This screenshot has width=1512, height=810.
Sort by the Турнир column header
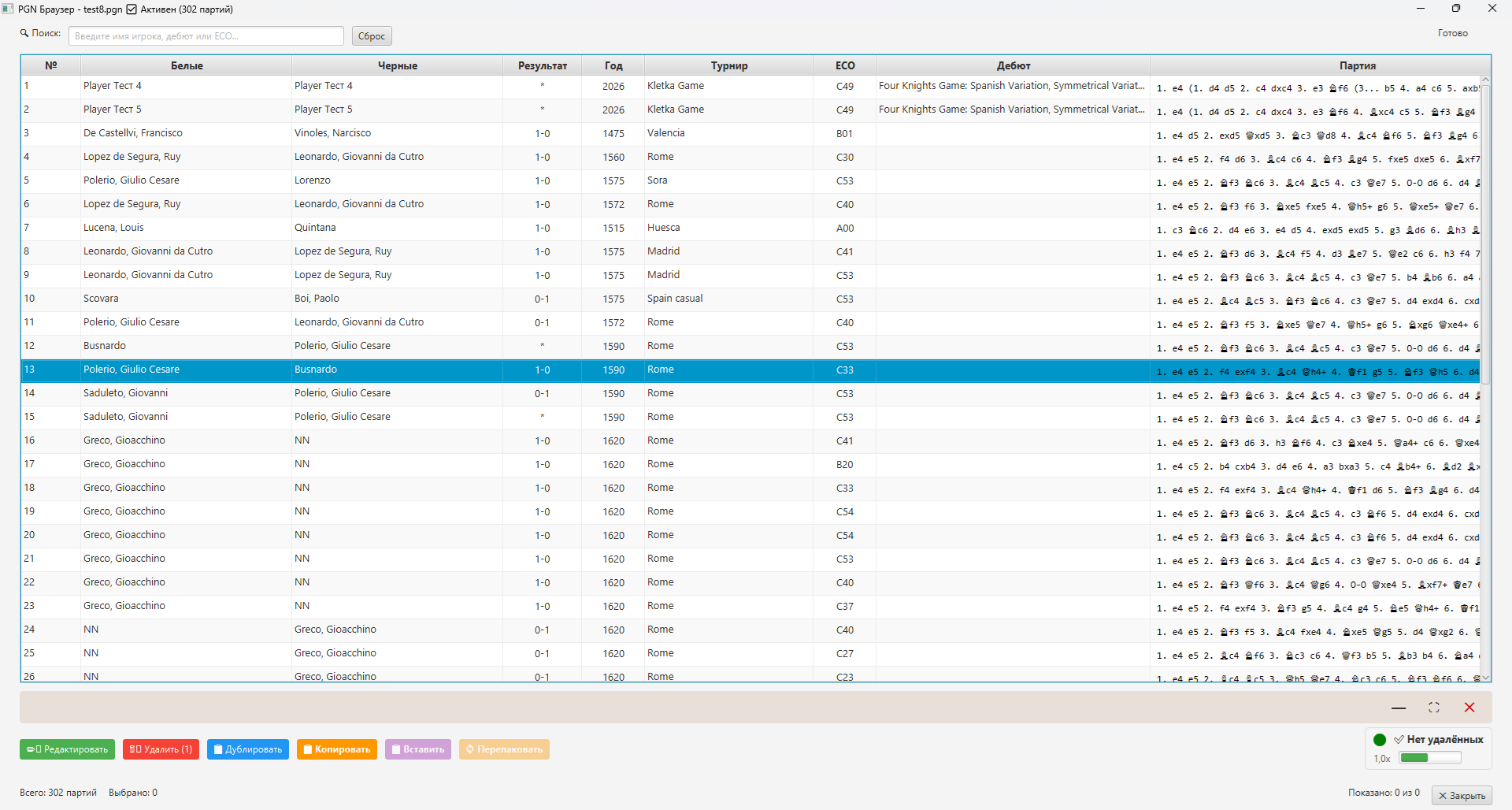729,65
